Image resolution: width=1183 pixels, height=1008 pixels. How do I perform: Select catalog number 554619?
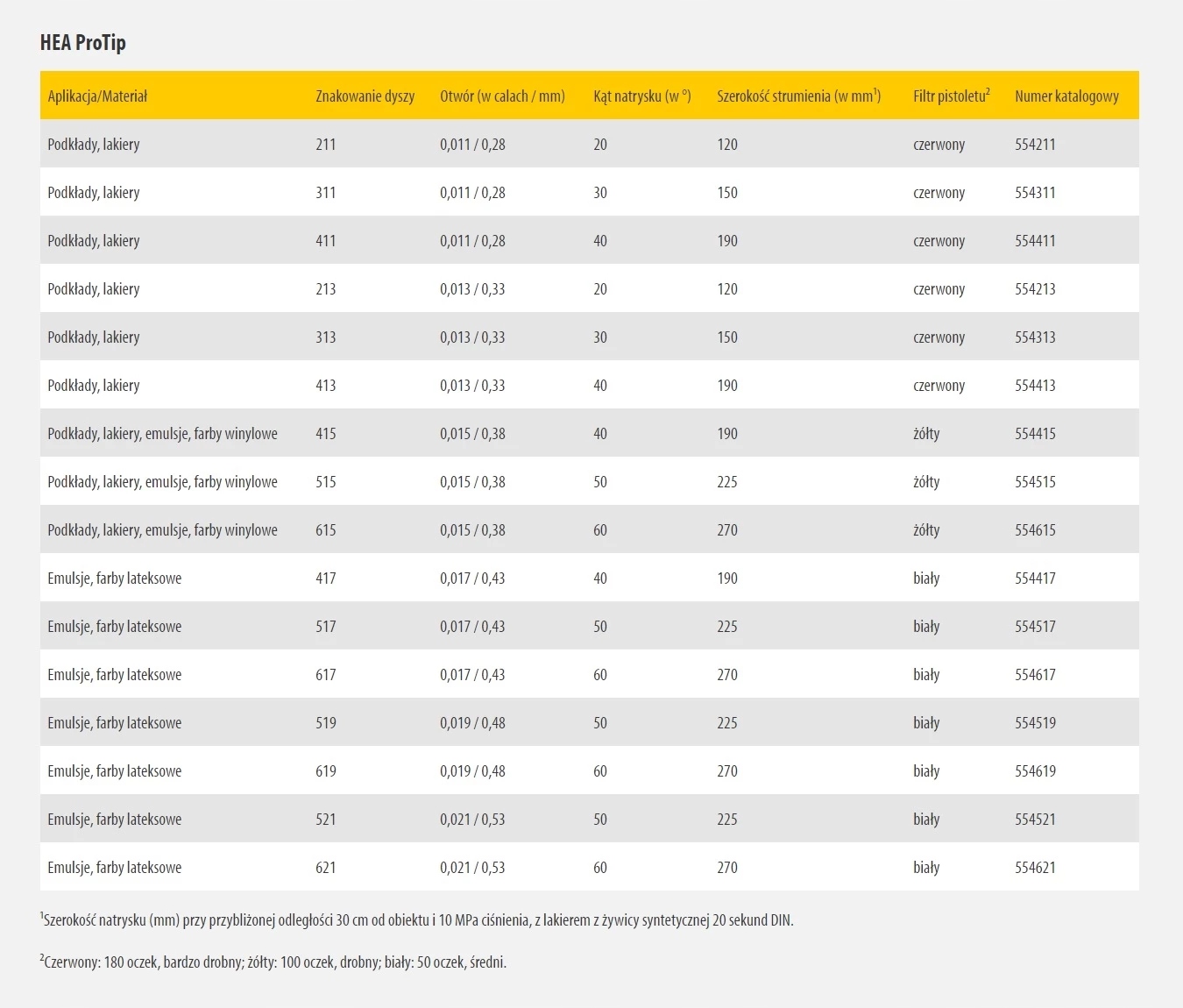click(x=1035, y=771)
